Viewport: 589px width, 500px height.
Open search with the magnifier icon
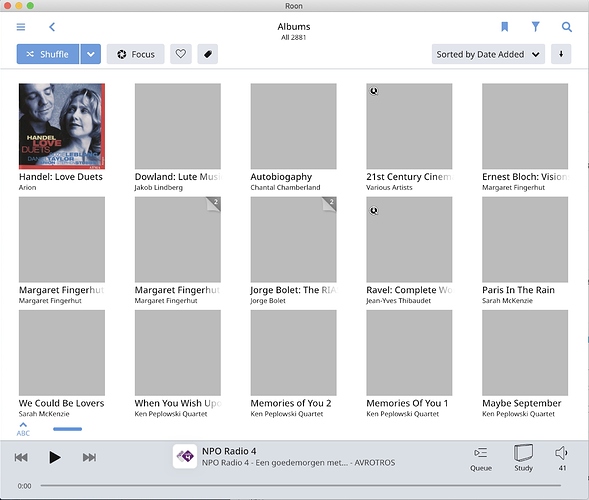(x=566, y=27)
